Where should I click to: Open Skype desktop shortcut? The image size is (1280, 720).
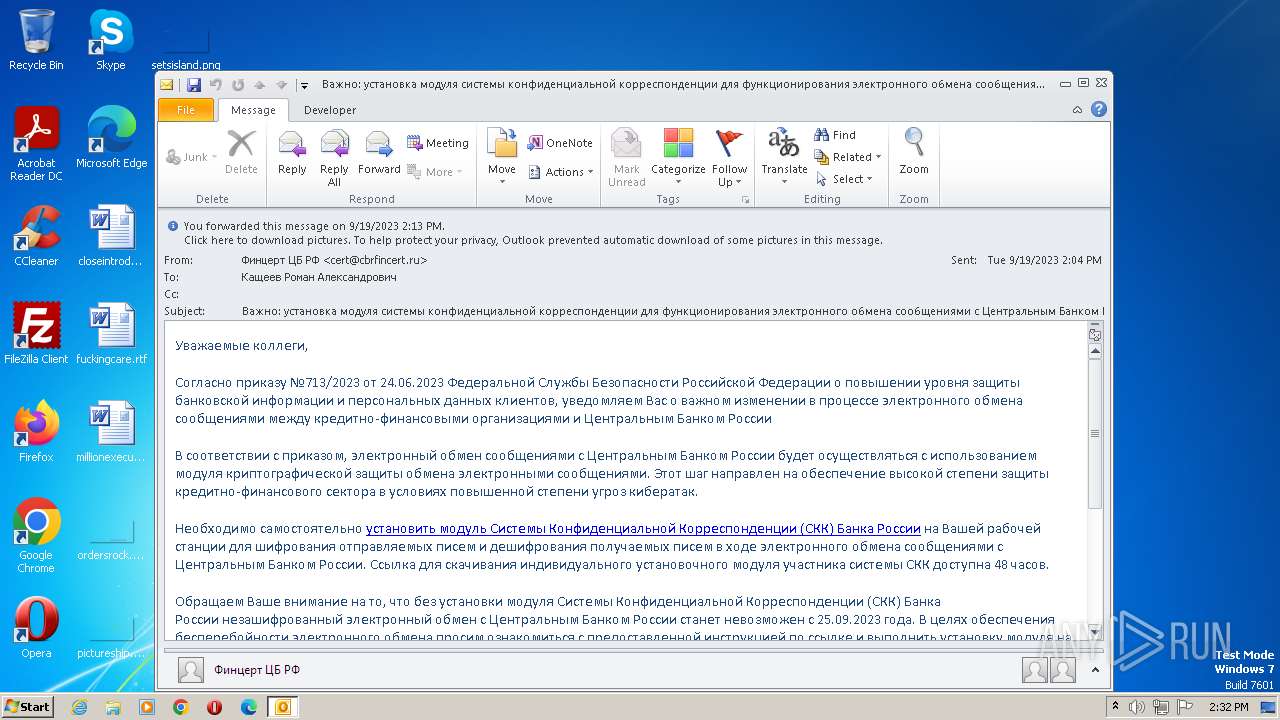(110, 40)
